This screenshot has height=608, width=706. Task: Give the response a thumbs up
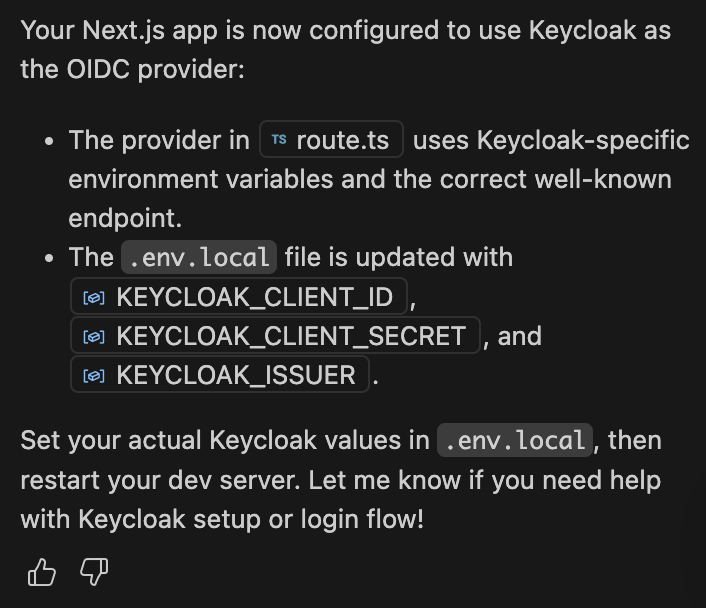click(41, 572)
